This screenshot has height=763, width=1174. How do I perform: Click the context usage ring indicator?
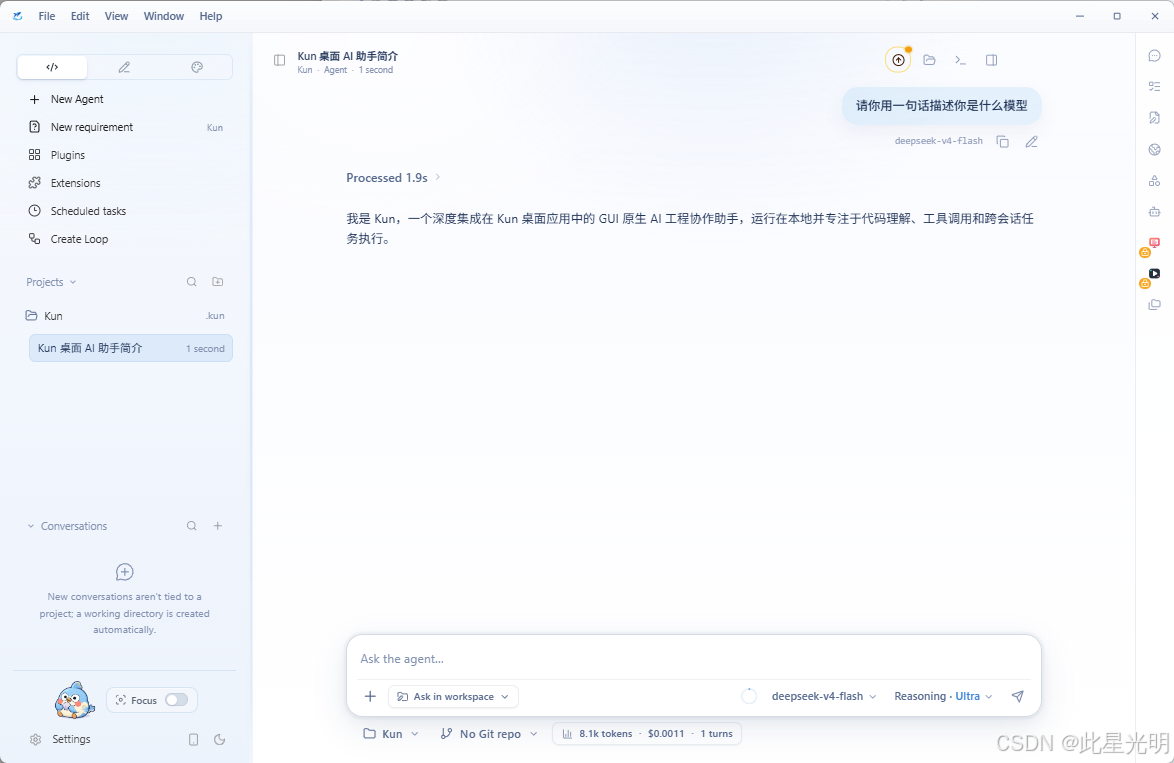click(749, 696)
